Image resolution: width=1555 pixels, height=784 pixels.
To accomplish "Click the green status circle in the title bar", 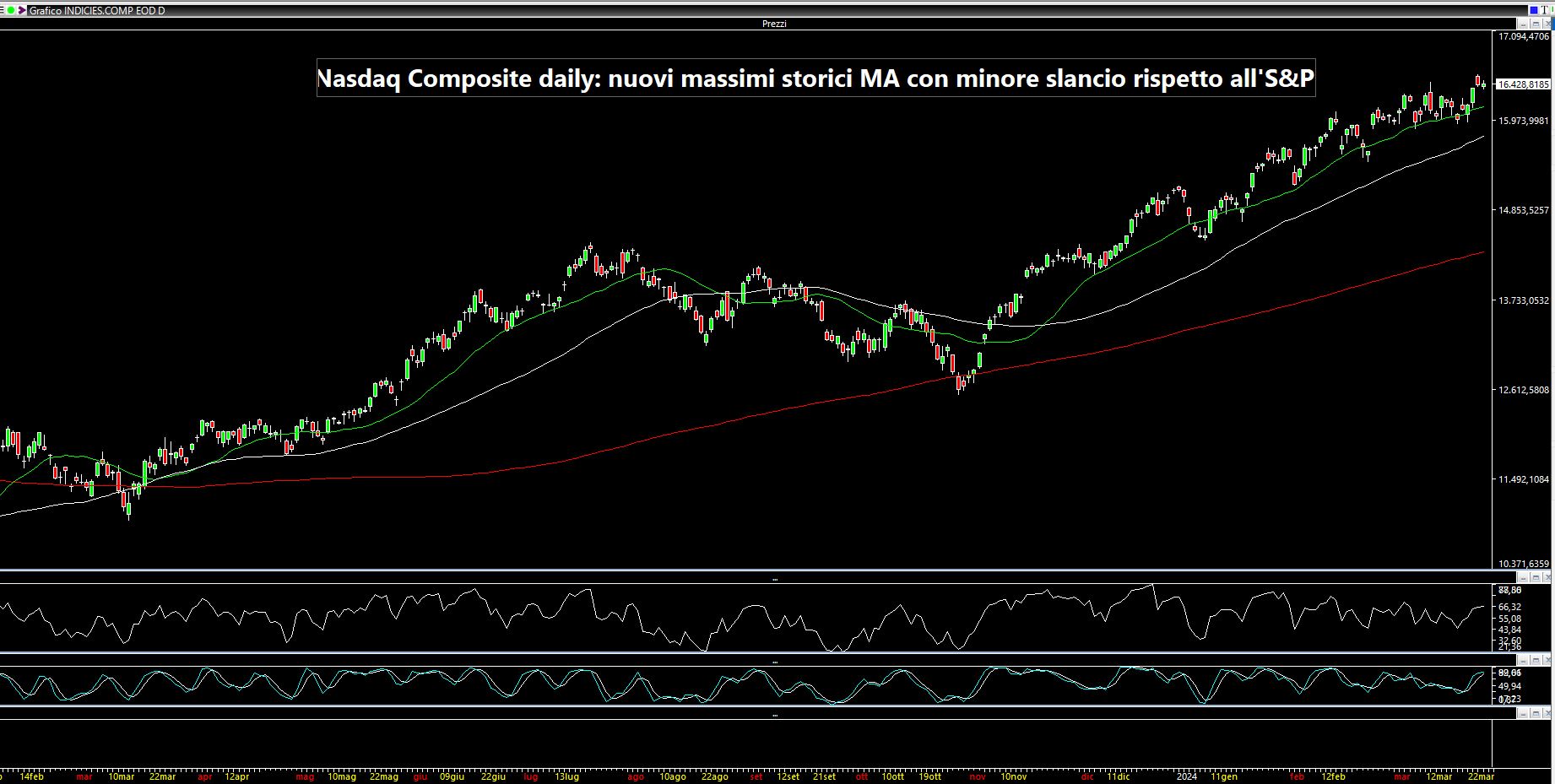I will click(x=11, y=10).
